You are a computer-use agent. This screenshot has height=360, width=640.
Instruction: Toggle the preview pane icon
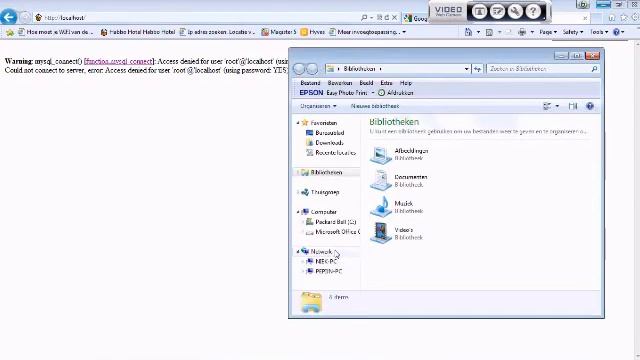tap(573, 106)
